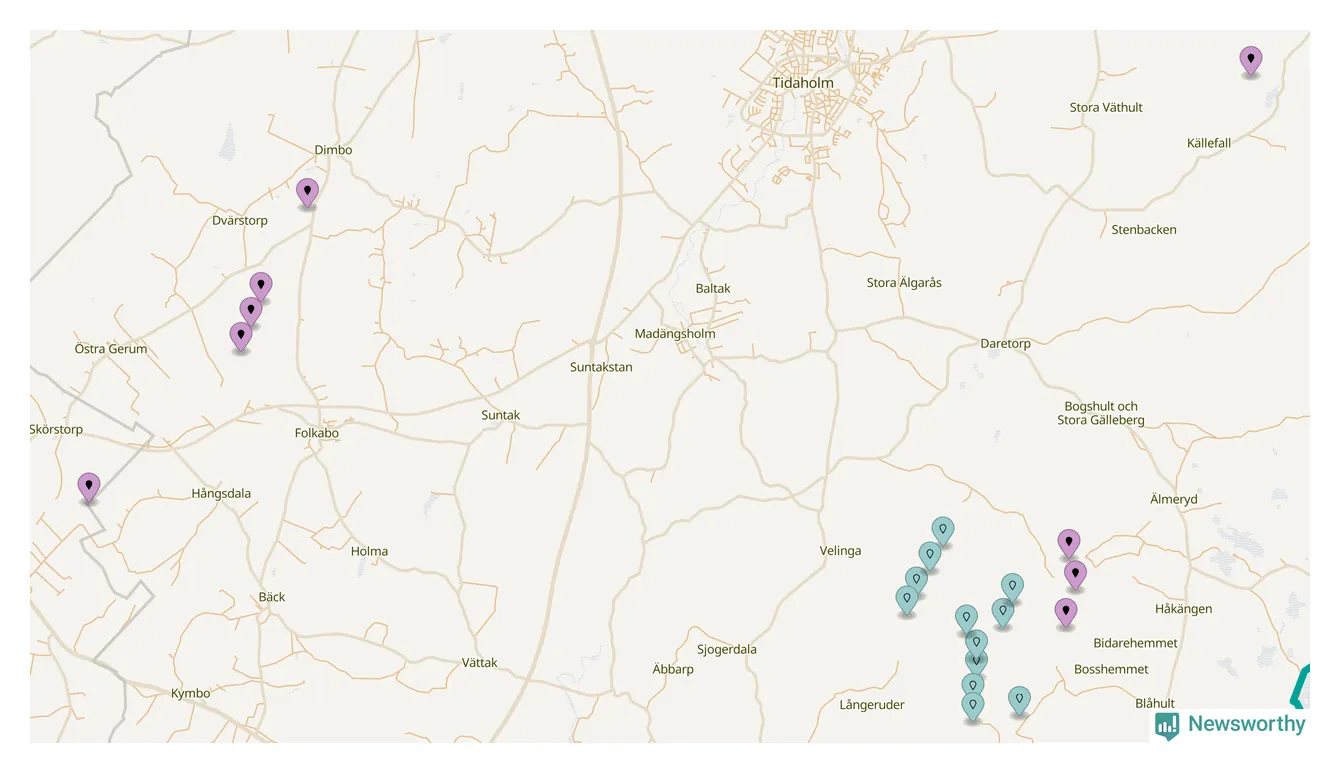Click the Holma place name

click(x=370, y=552)
